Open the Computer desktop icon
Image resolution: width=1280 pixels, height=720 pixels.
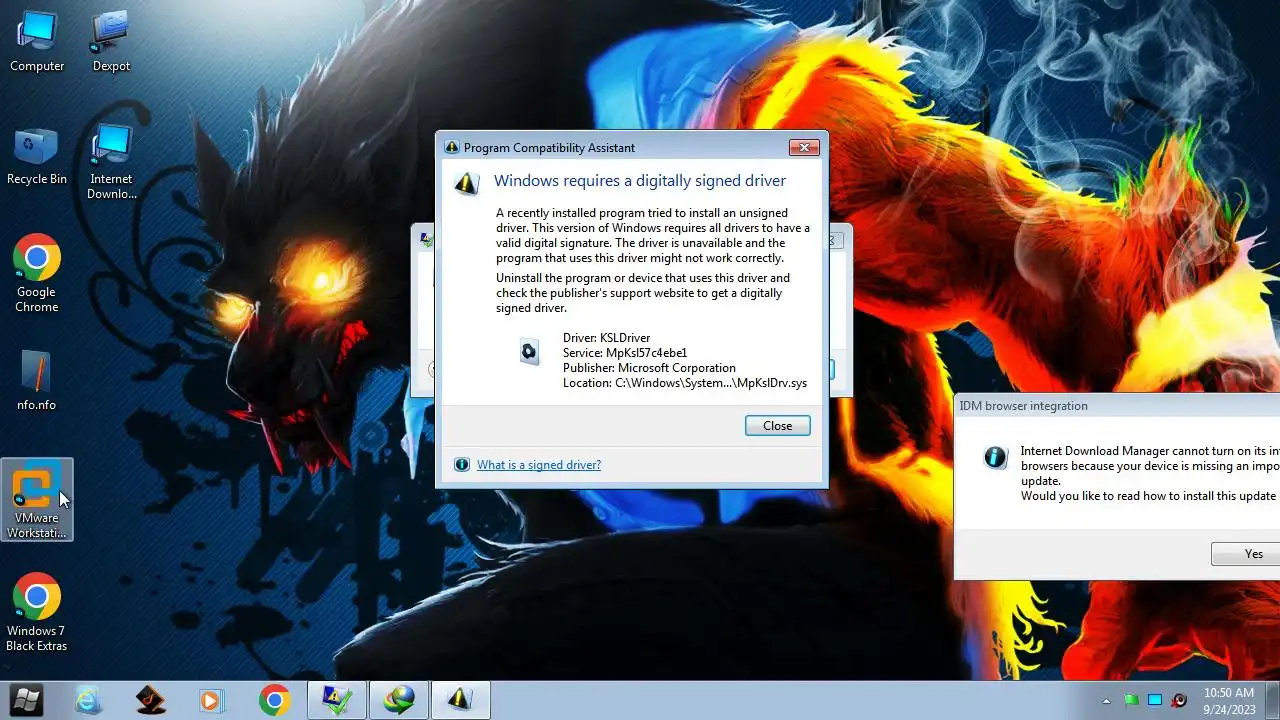(37, 41)
